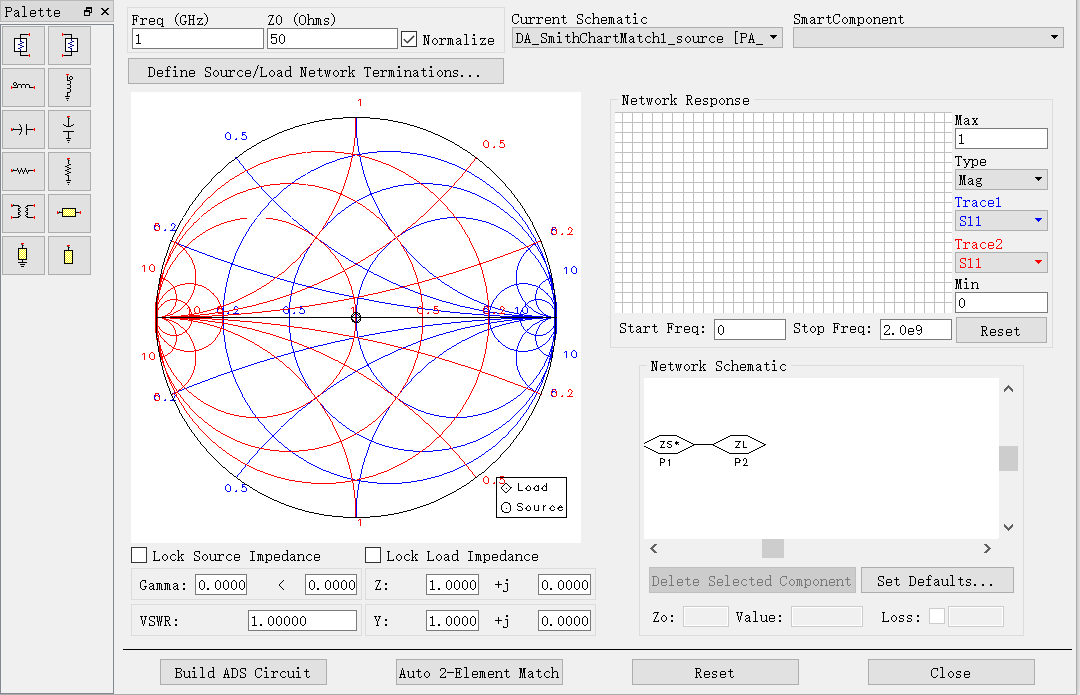Viewport: 1080px width, 695px height.
Task: Click the Y imaginary part field
Action: coord(564,621)
